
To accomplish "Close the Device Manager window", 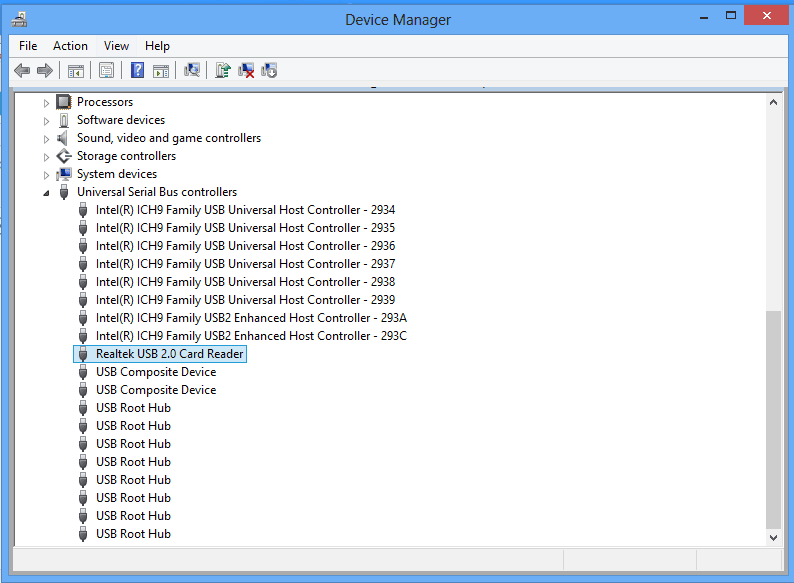I will click(767, 15).
